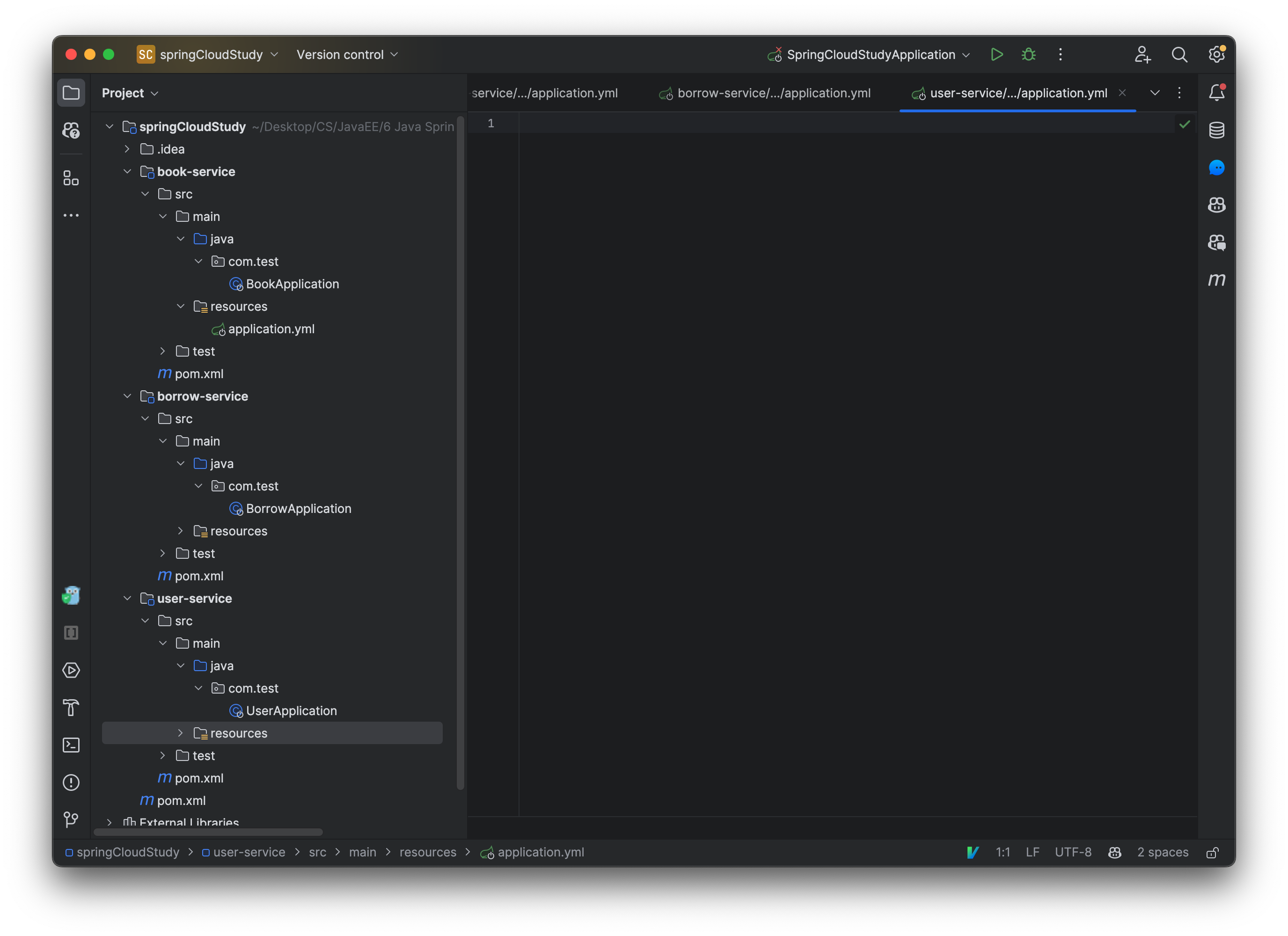Open the Maven tool window
This screenshot has width=1288, height=936.
pyautogui.click(x=1216, y=279)
